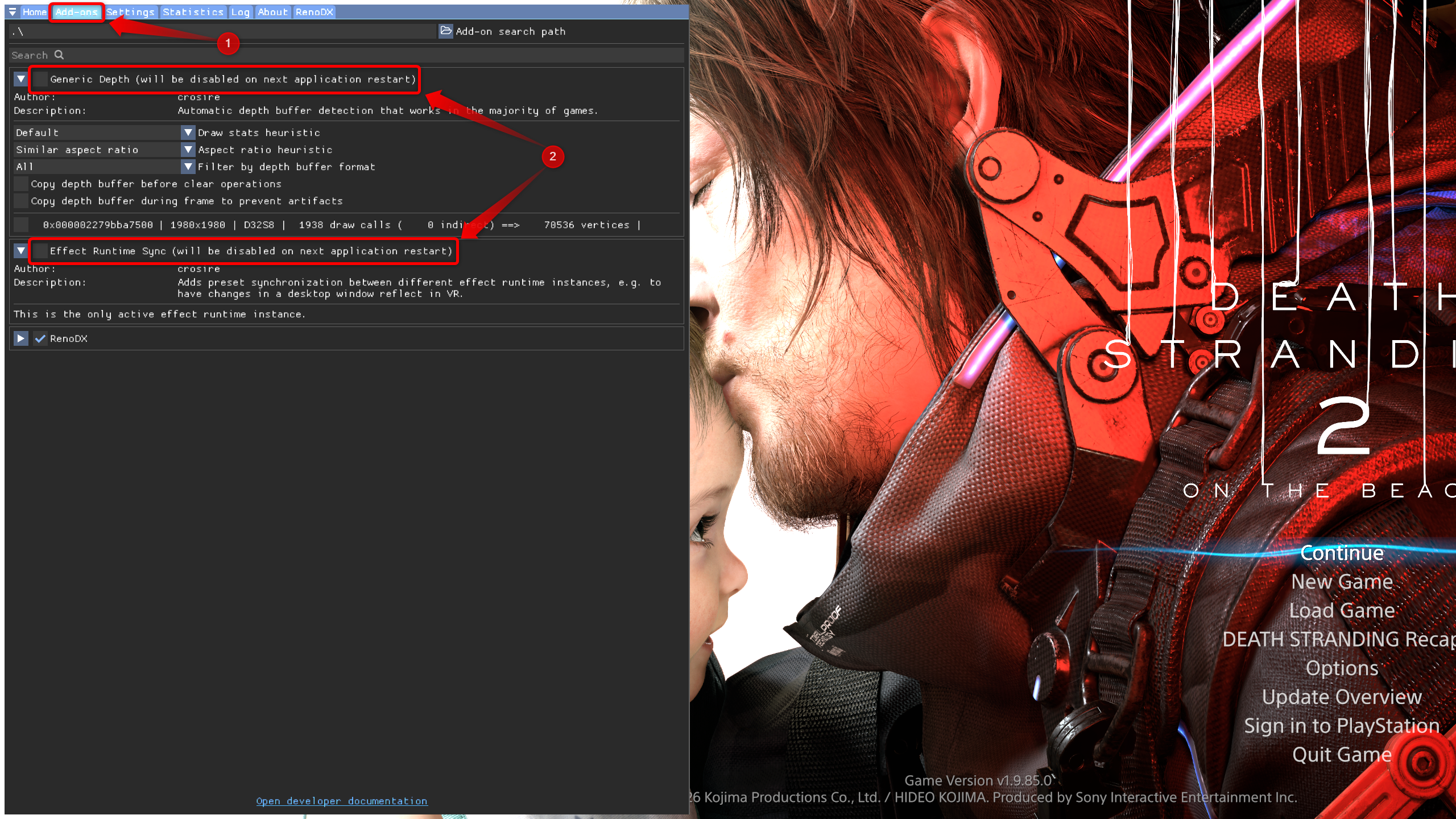Screen dimensions: 1456x819
Task: Open the Settings tab
Action: [x=130, y=12]
